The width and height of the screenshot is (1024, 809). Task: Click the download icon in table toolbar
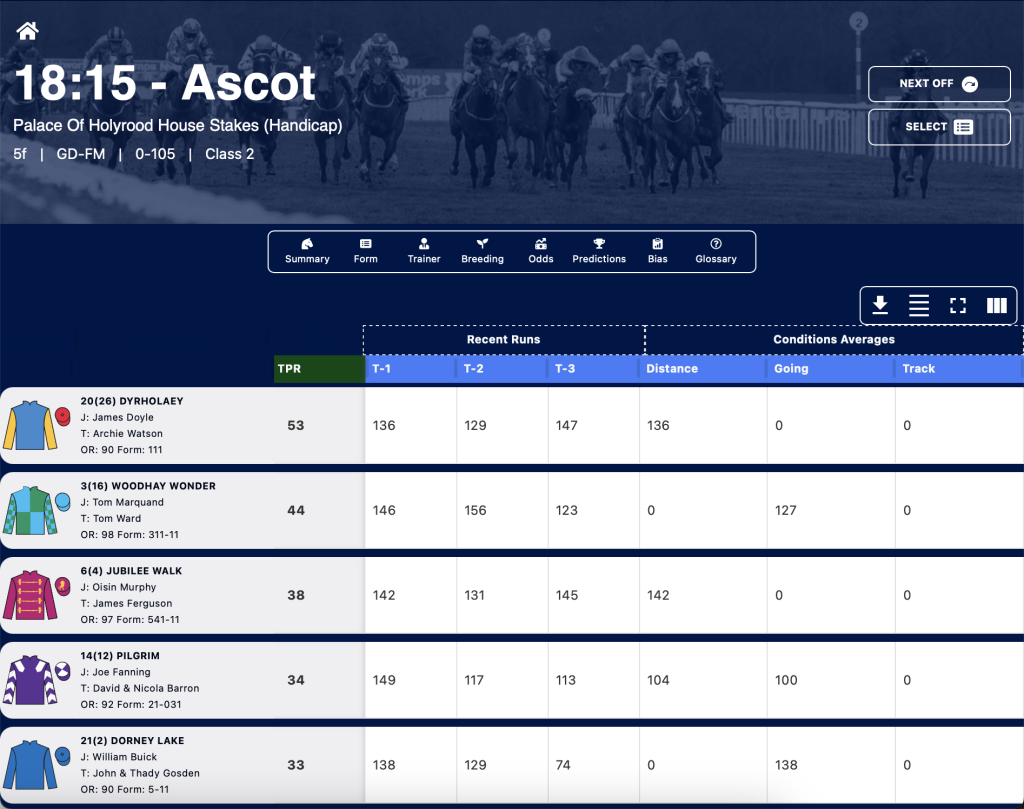880,305
